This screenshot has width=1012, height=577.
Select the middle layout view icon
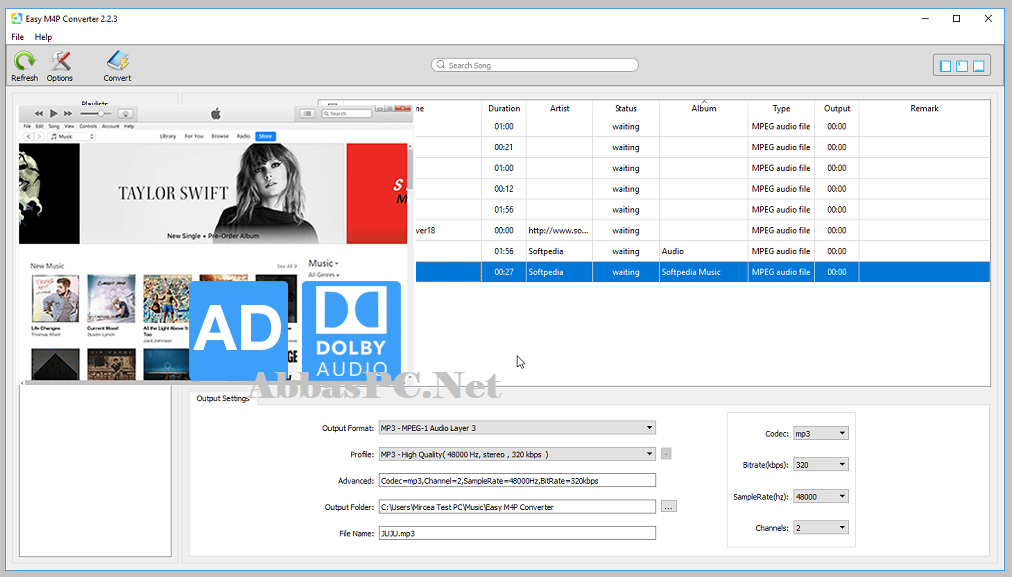pos(962,66)
